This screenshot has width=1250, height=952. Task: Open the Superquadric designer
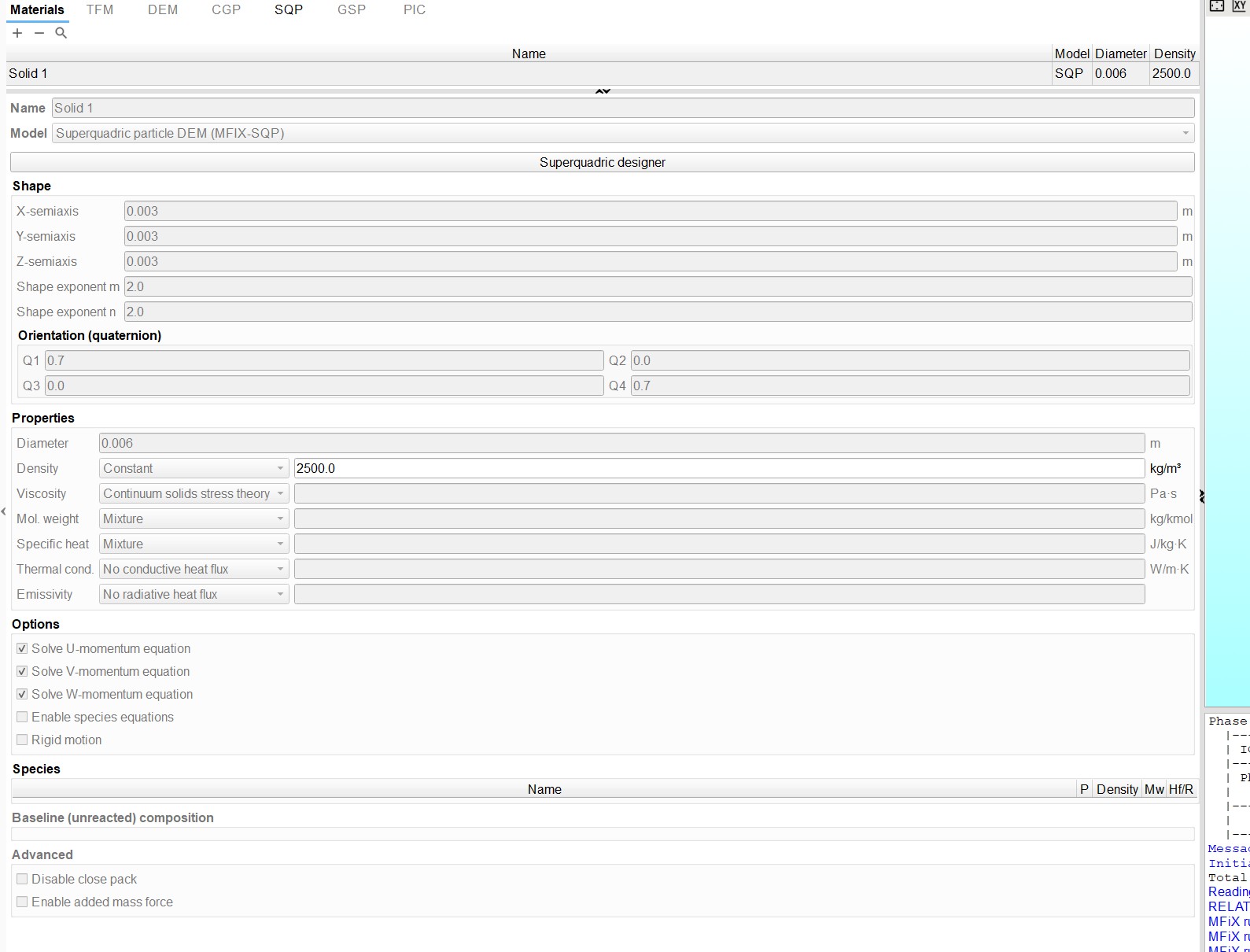[602, 163]
